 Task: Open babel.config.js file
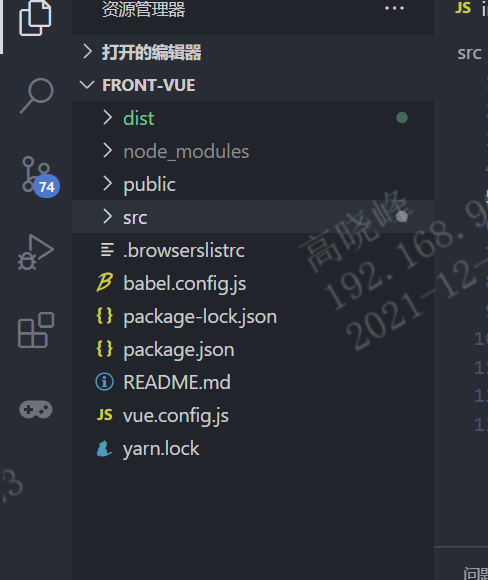click(x=253, y=283)
